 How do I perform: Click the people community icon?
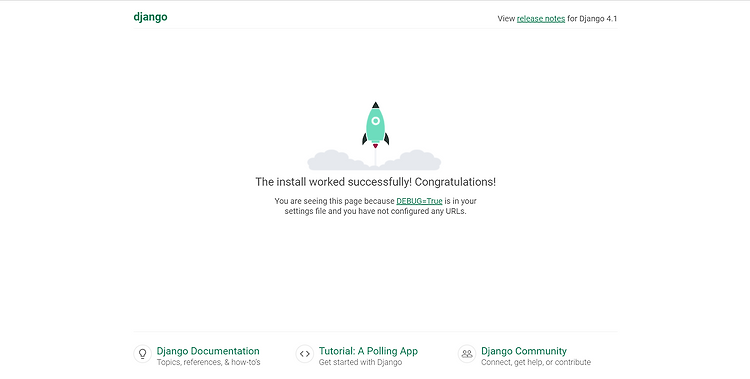467,354
